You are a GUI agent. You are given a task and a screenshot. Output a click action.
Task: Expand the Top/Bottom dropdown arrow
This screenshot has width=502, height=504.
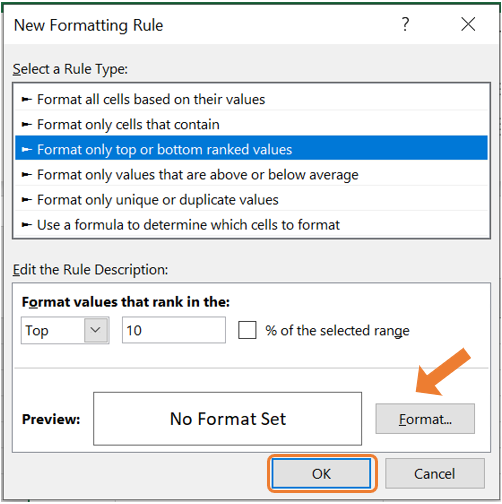click(x=96, y=330)
